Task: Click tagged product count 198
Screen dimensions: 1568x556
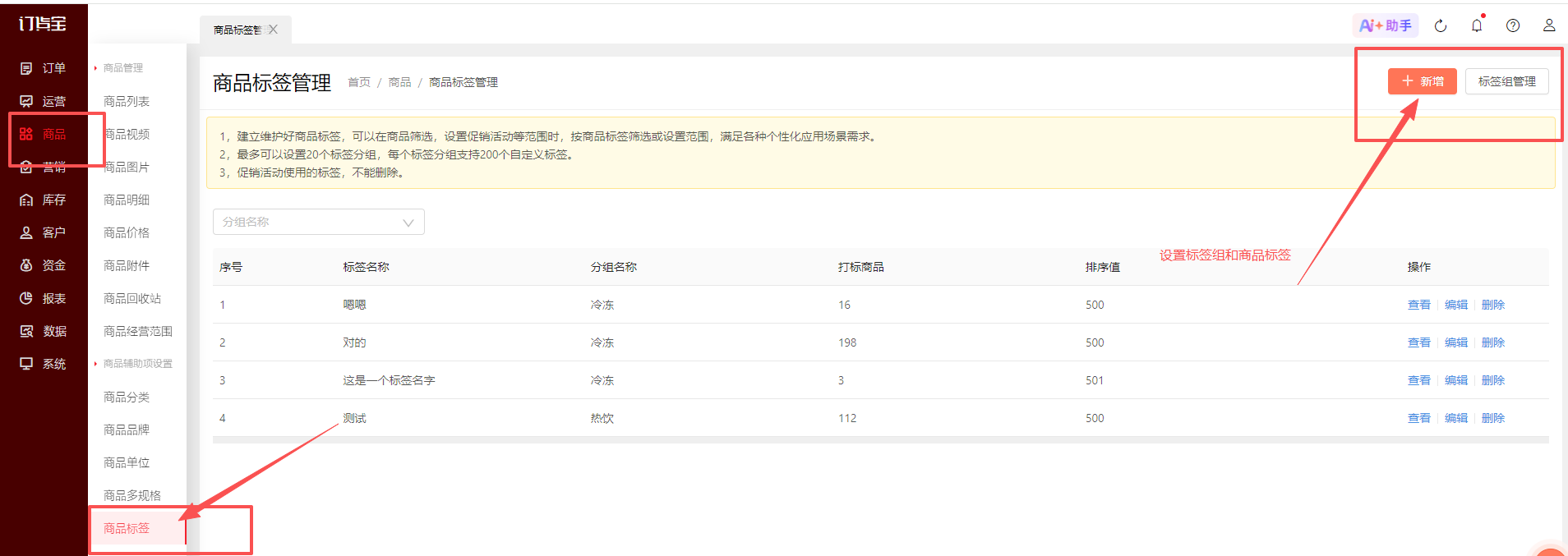Action: (847, 342)
